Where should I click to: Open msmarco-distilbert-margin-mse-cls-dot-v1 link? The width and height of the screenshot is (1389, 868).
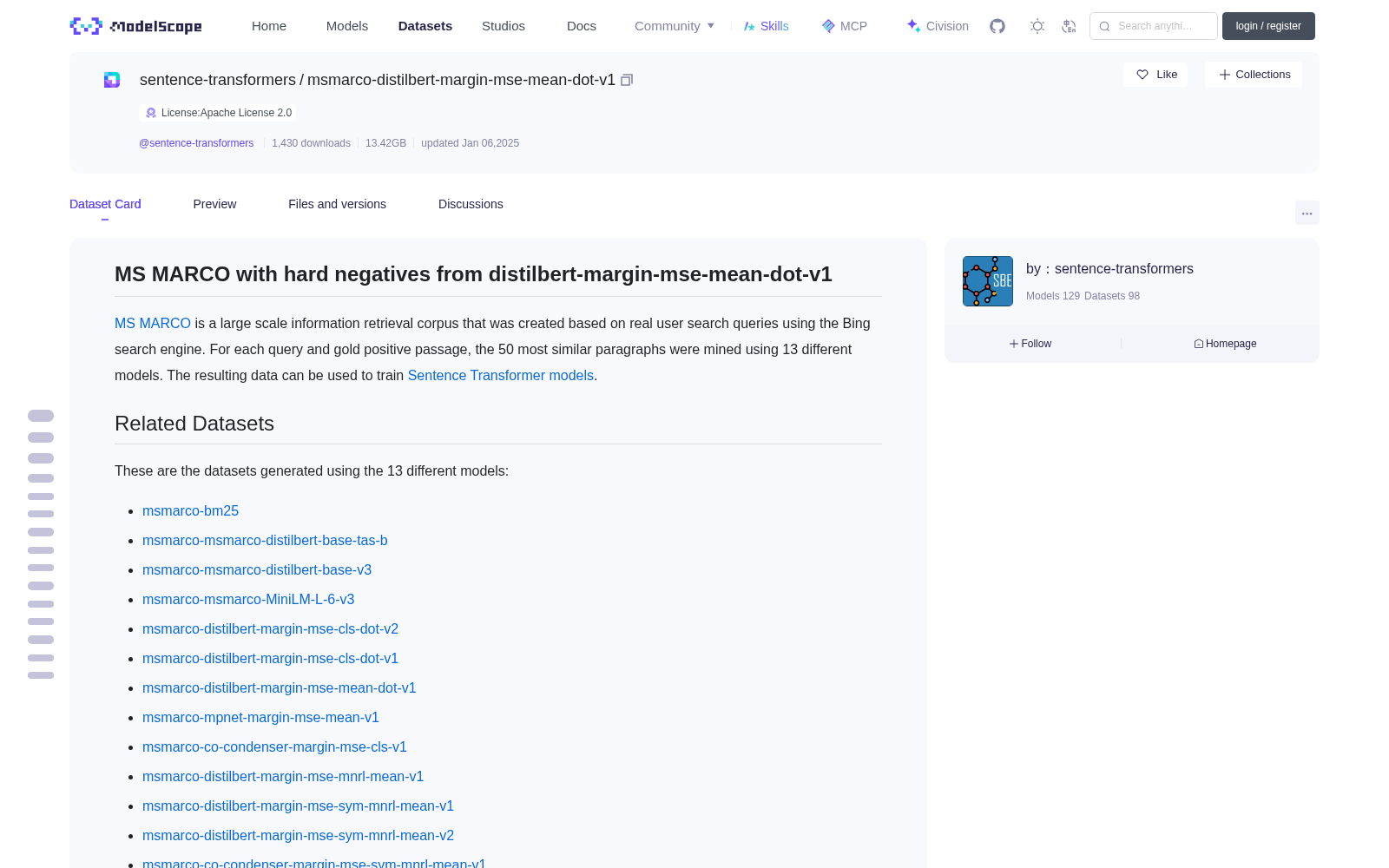tap(270, 659)
